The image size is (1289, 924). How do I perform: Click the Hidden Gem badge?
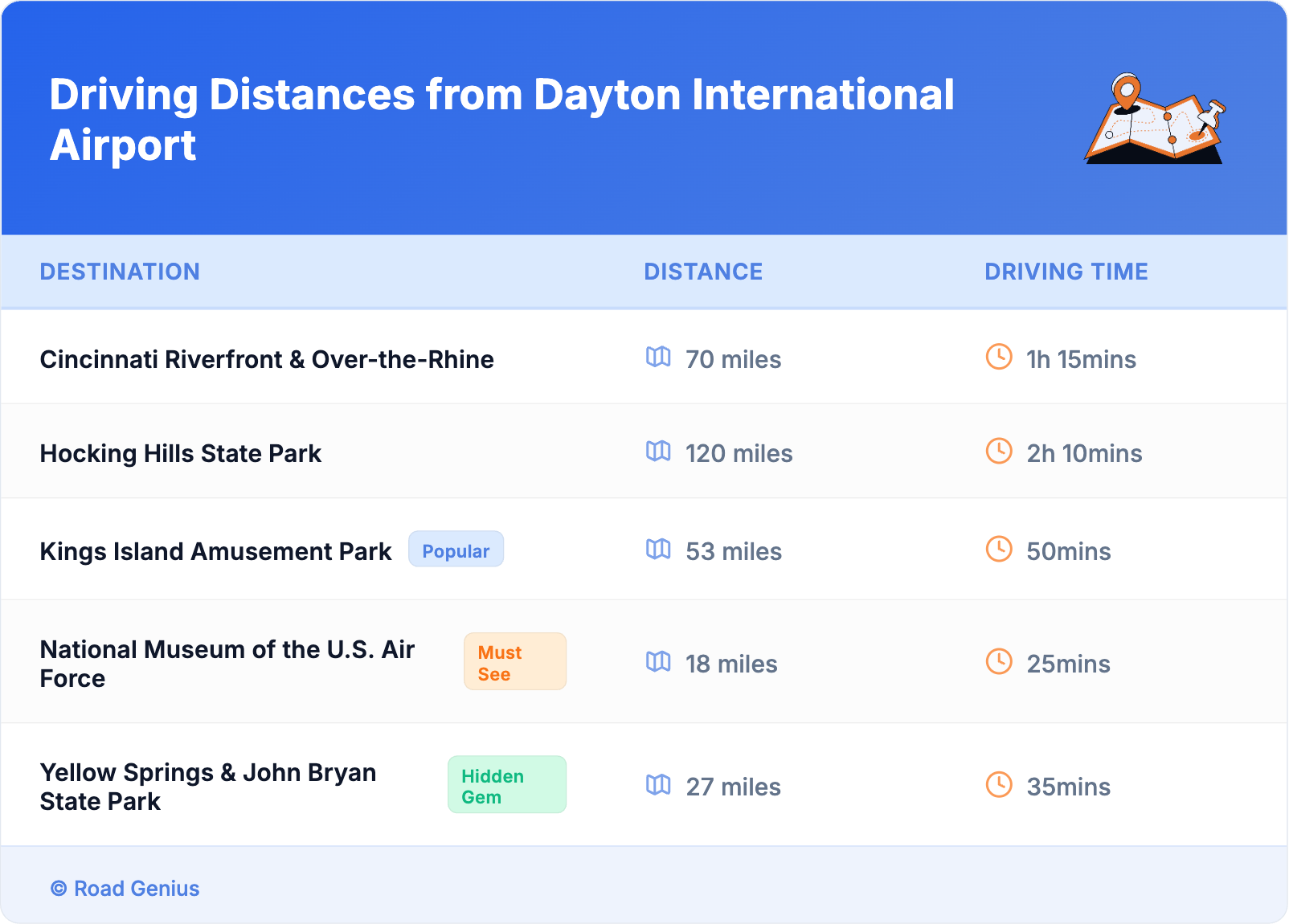(506, 785)
